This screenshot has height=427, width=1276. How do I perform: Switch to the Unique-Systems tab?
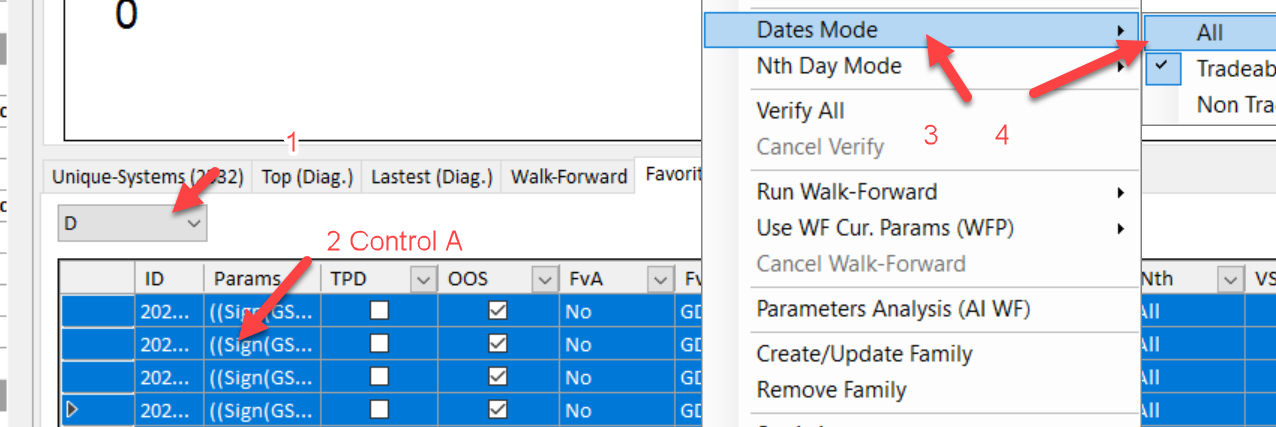tap(147, 177)
